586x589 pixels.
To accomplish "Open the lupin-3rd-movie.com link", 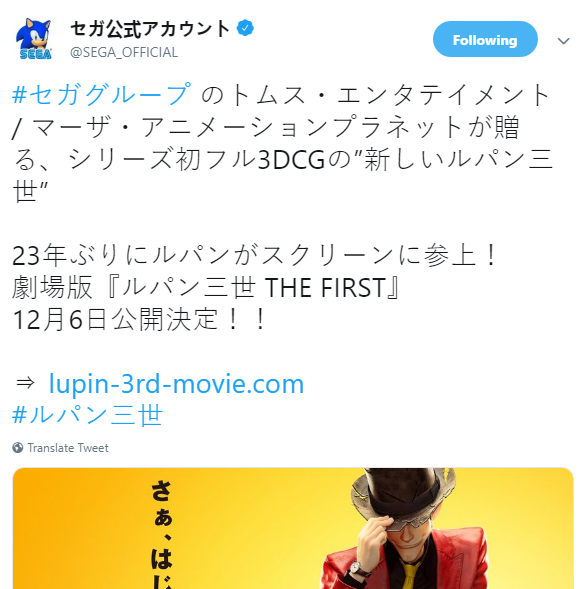I will [x=176, y=384].
